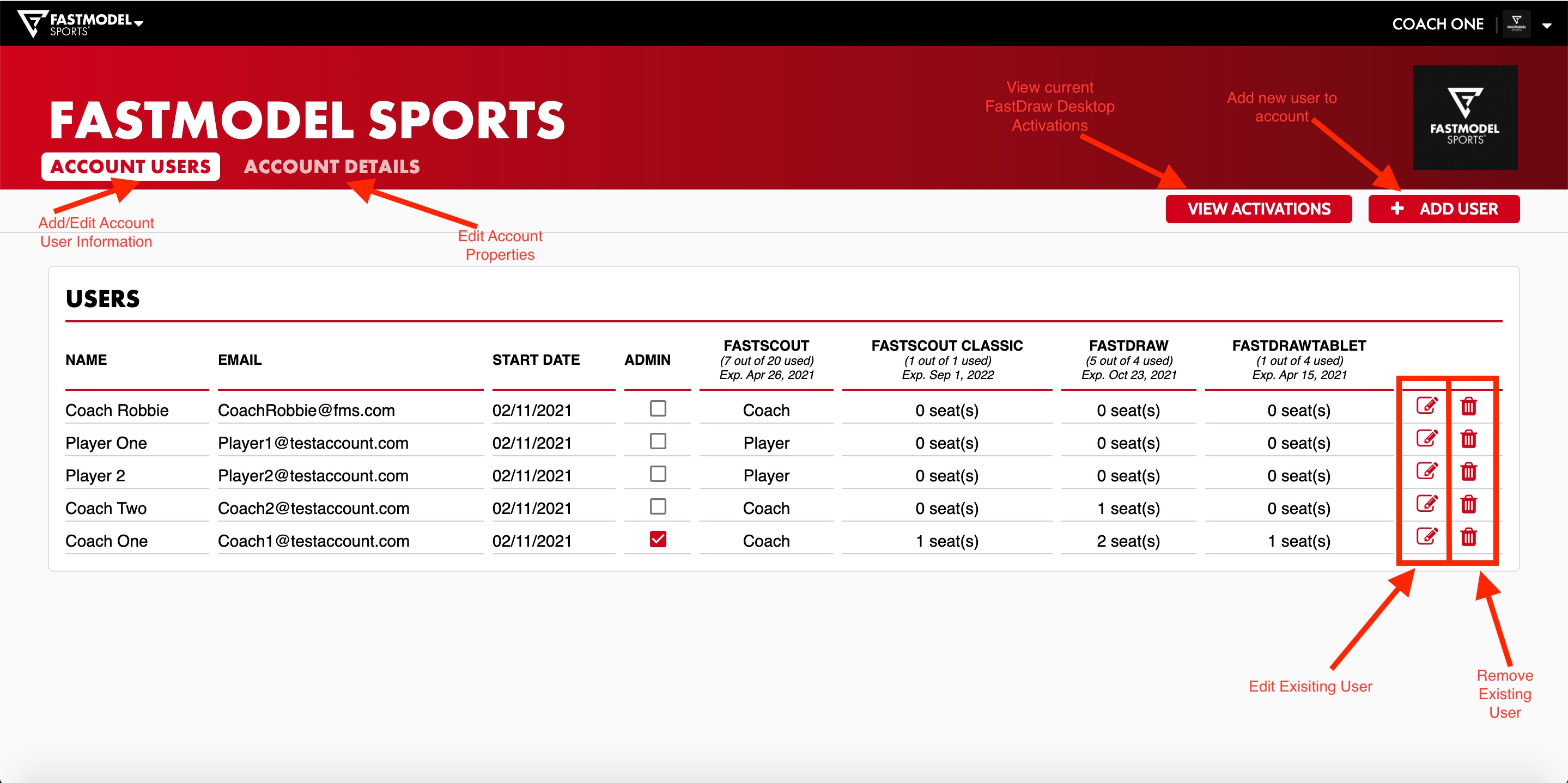Click the edit pencil icon for Coach Robbie
The height and width of the screenshot is (783, 1568).
click(x=1426, y=405)
